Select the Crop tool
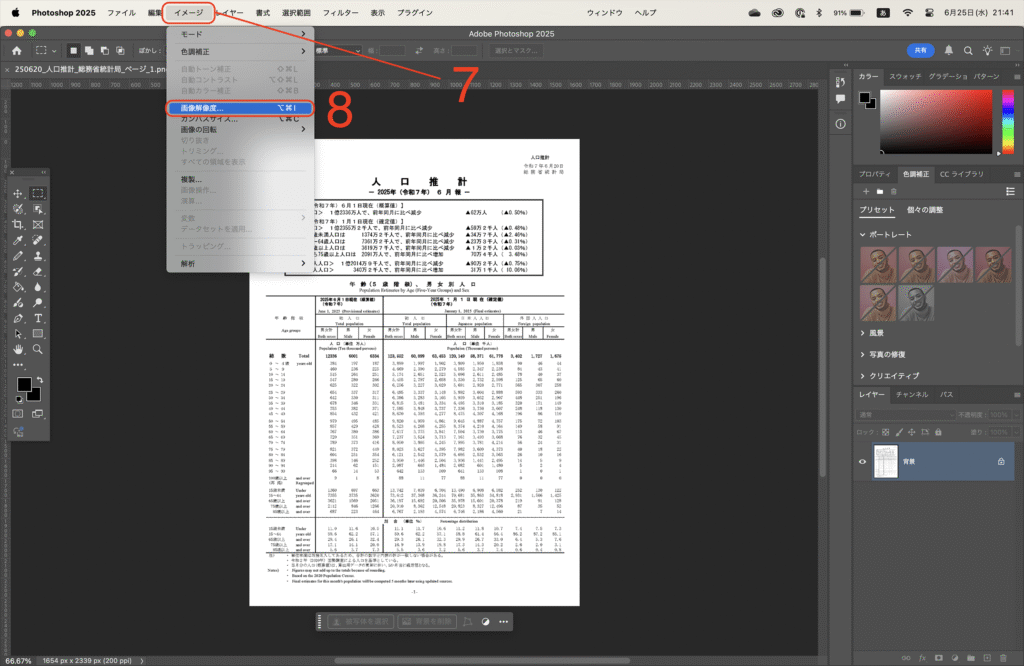This screenshot has width=1024, height=666. click(x=18, y=225)
